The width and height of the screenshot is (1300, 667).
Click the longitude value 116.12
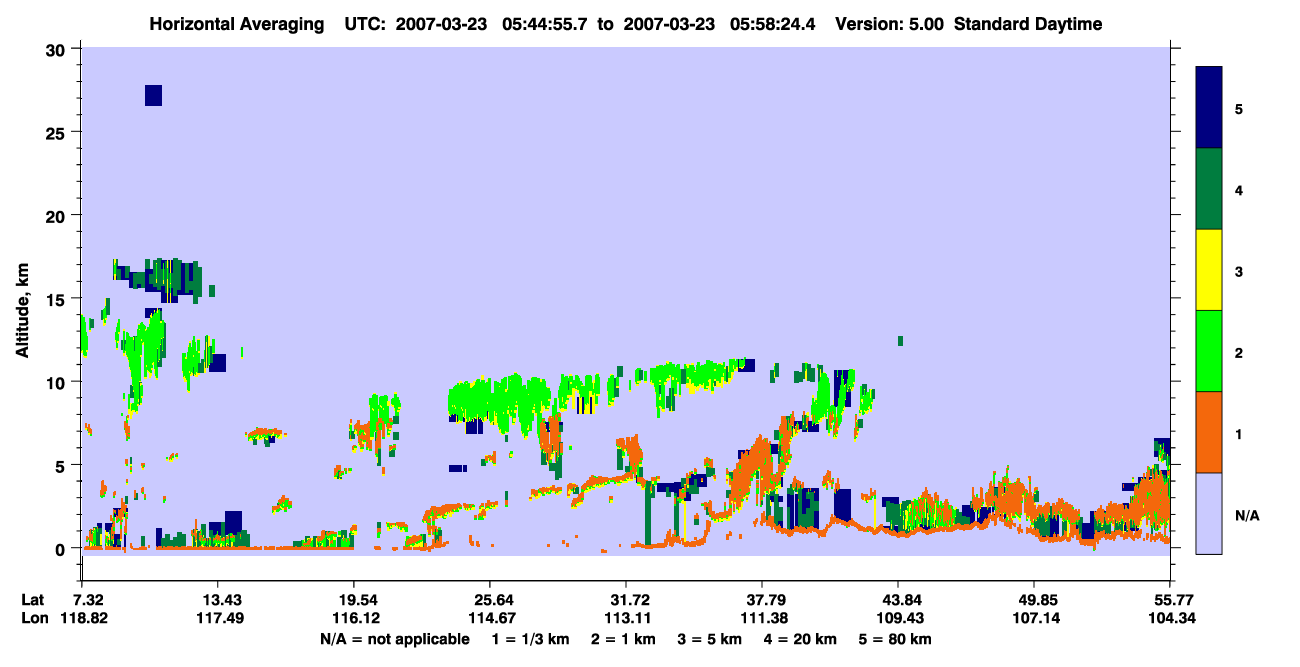[354, 618]
